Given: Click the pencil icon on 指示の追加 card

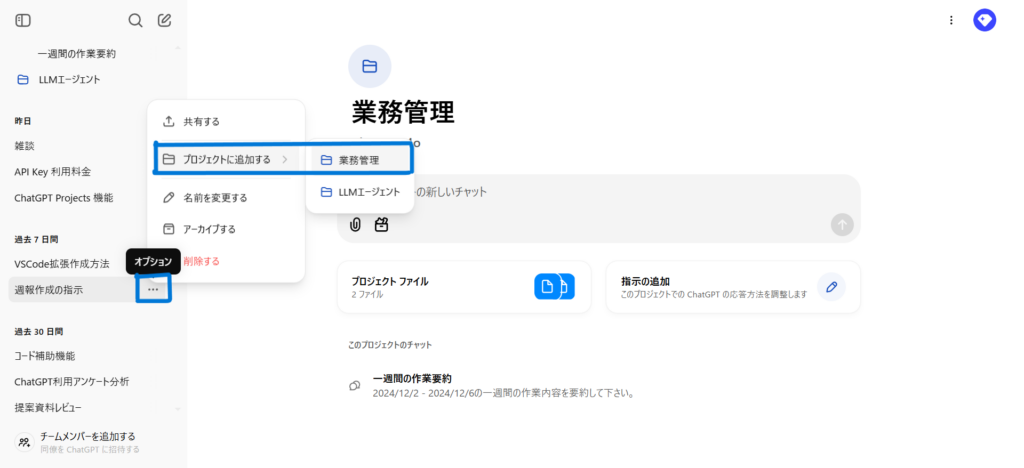Looking at the screenshot, I should (x=830, y=287).
